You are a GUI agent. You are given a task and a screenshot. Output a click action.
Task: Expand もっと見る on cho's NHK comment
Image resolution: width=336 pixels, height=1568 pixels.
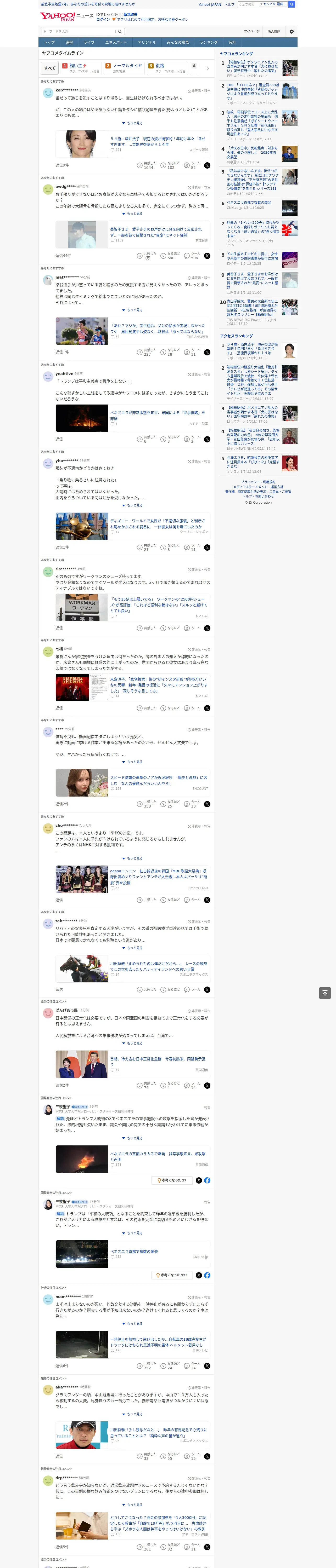point(132,858)
